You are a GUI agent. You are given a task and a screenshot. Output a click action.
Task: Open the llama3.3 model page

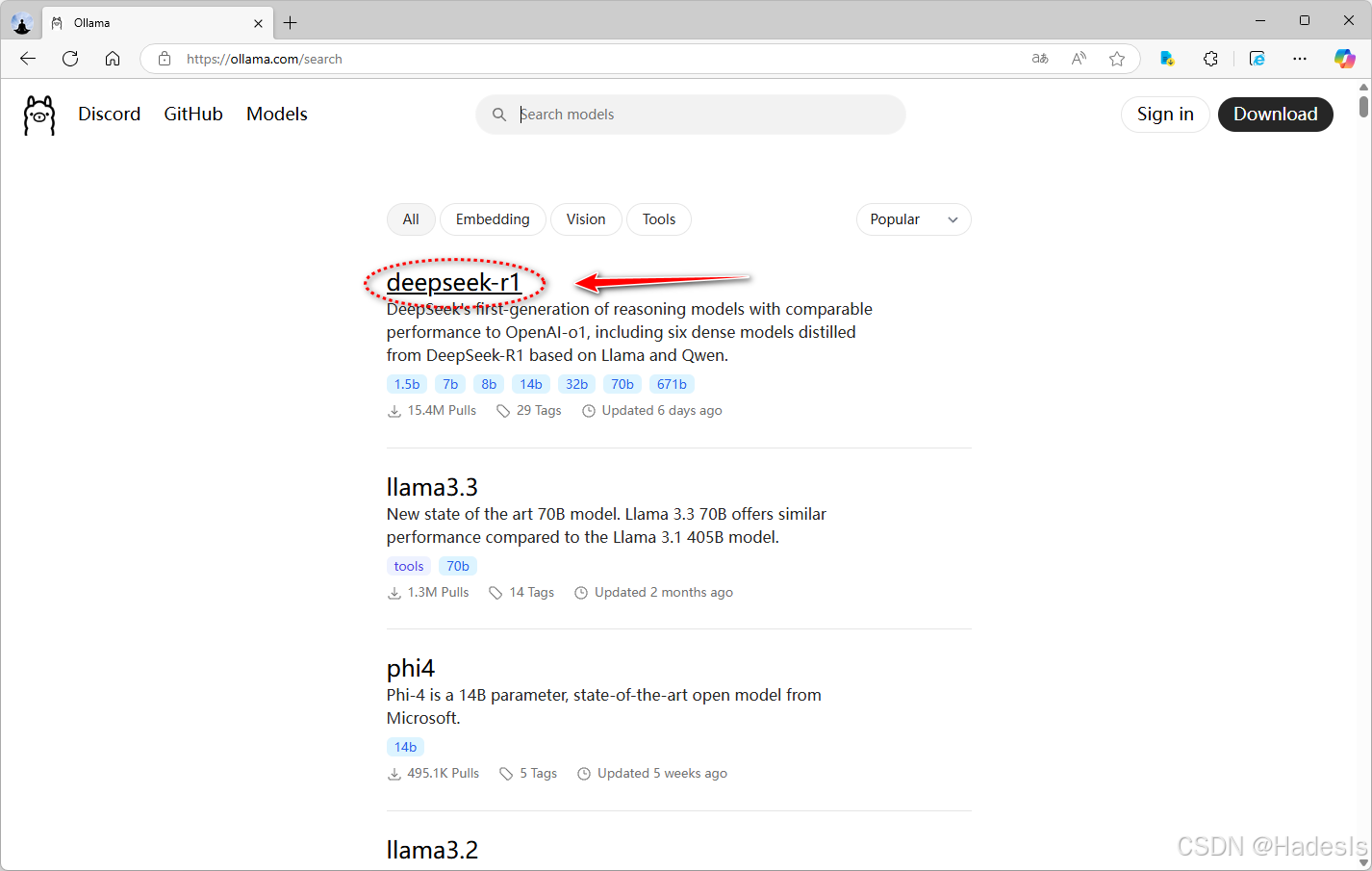432,487
